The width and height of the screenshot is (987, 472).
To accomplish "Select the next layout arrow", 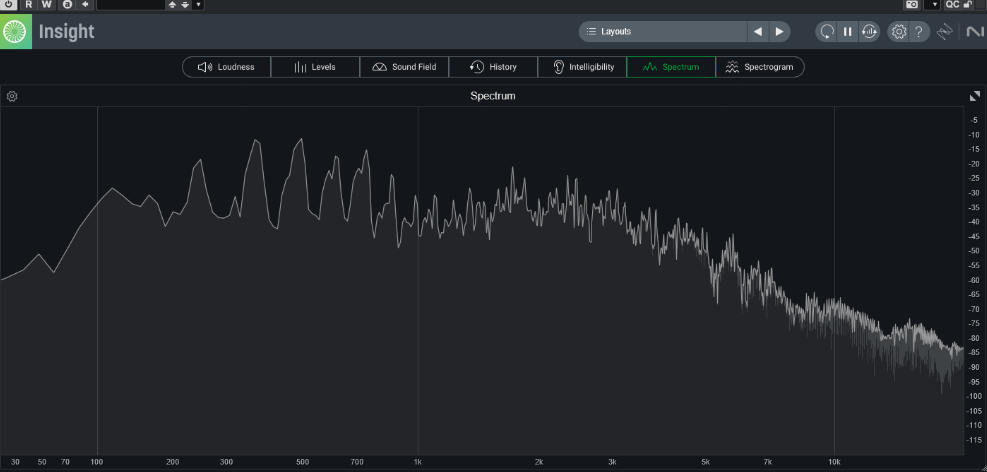I will pos(779,31).
